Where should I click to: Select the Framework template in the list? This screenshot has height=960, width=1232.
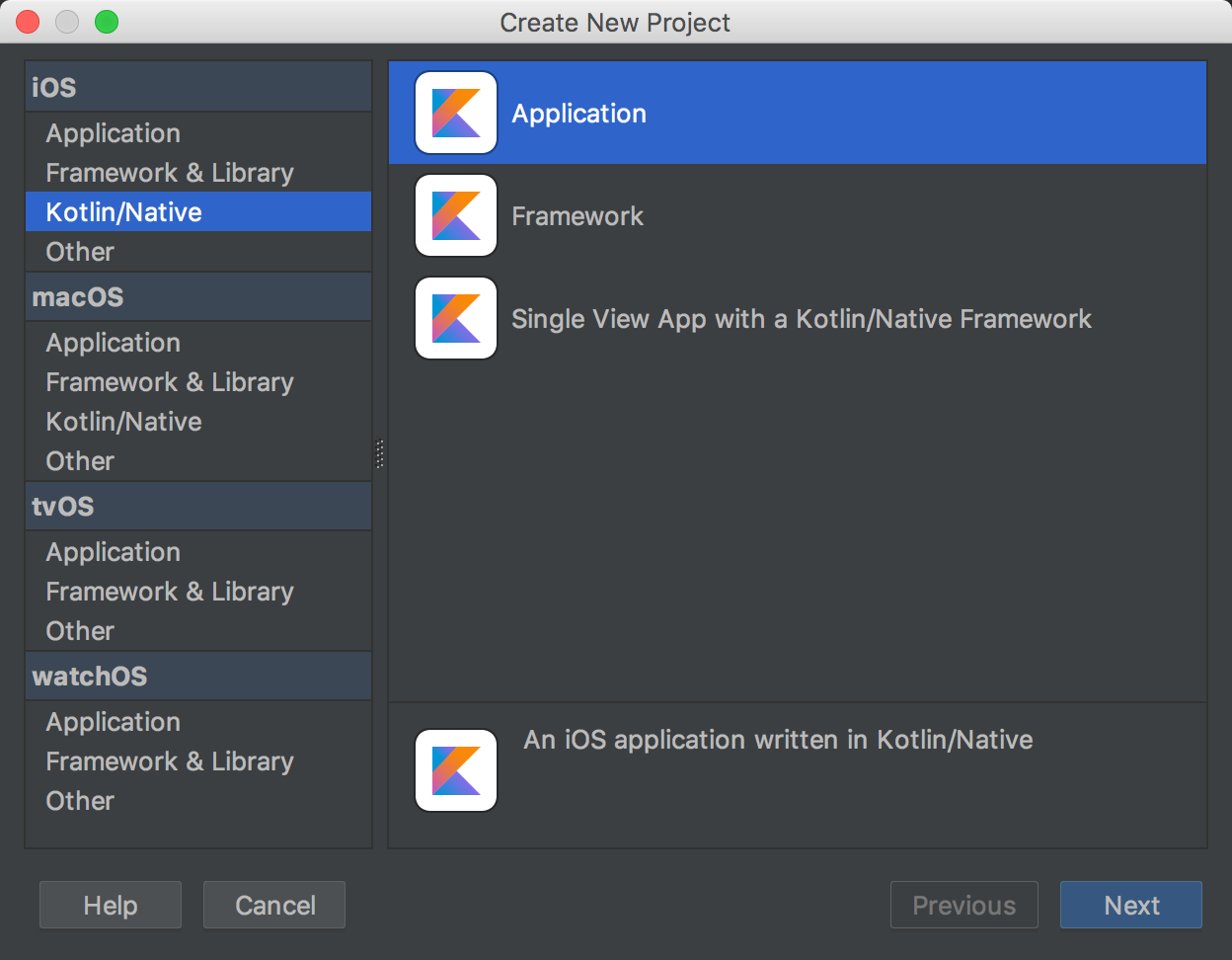click(x=798, y=215)
